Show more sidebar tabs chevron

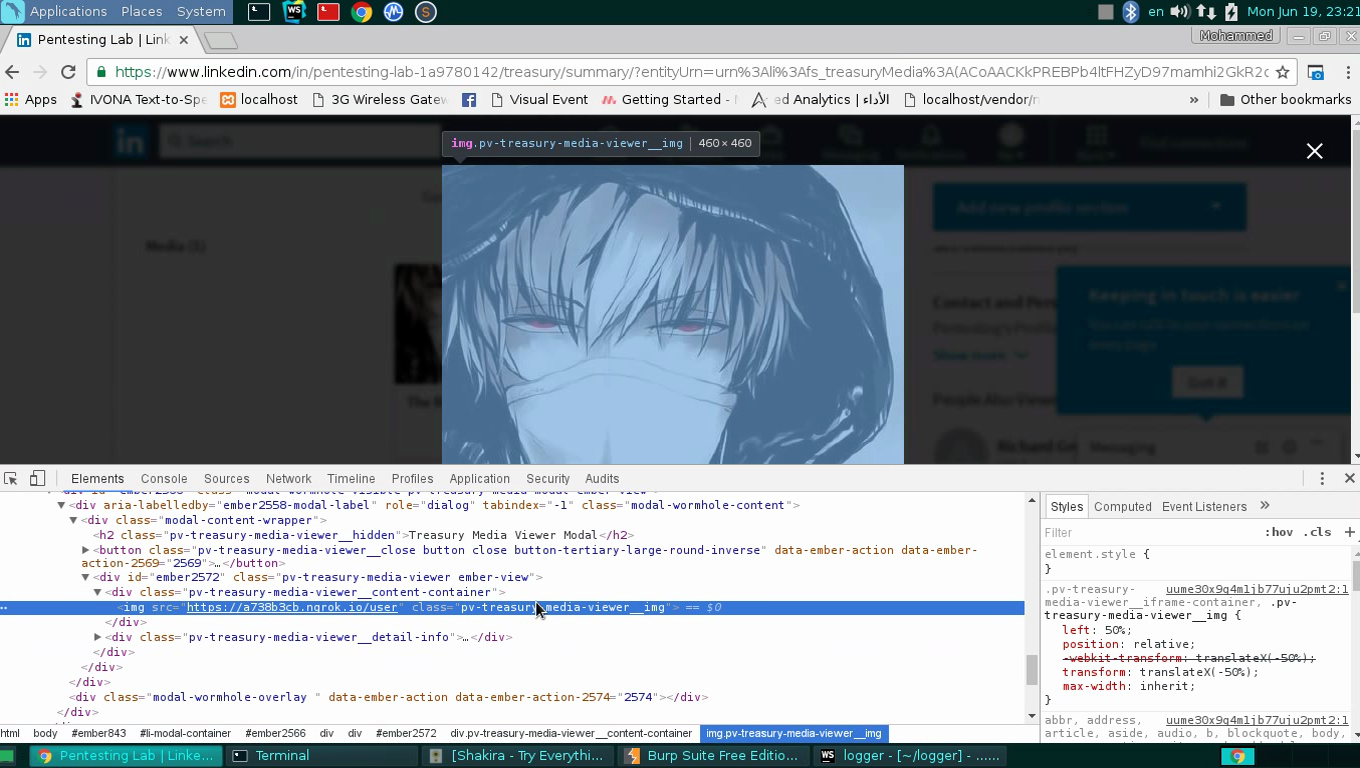click(1264, 506)
